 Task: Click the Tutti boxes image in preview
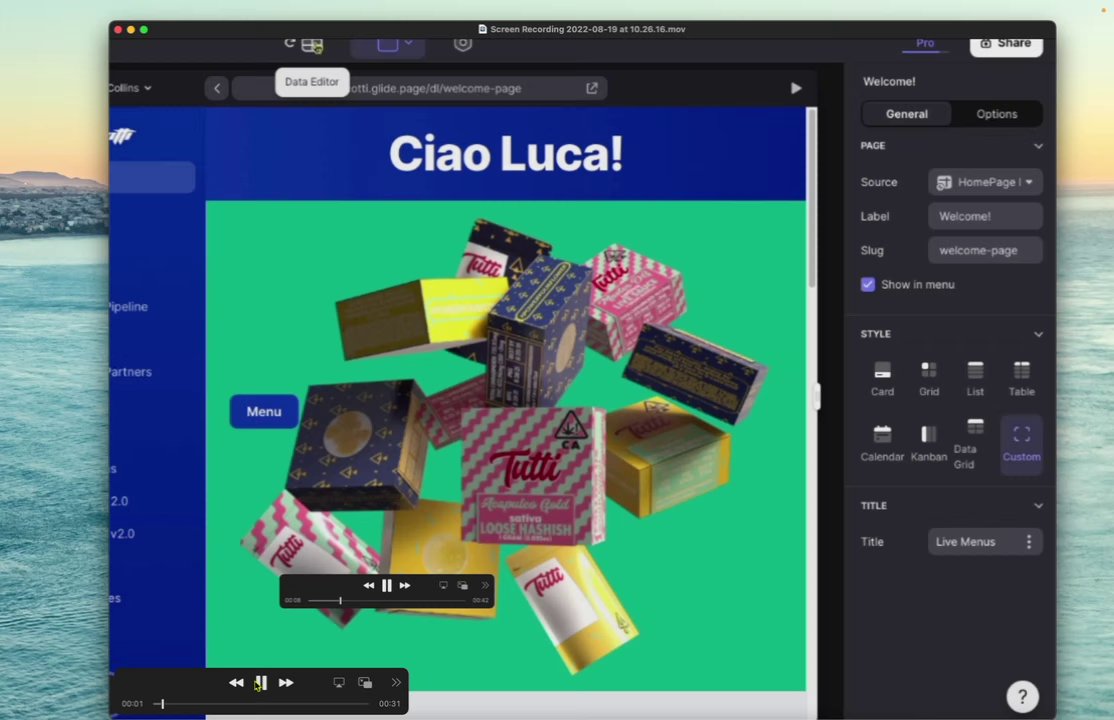click(506, 446)
